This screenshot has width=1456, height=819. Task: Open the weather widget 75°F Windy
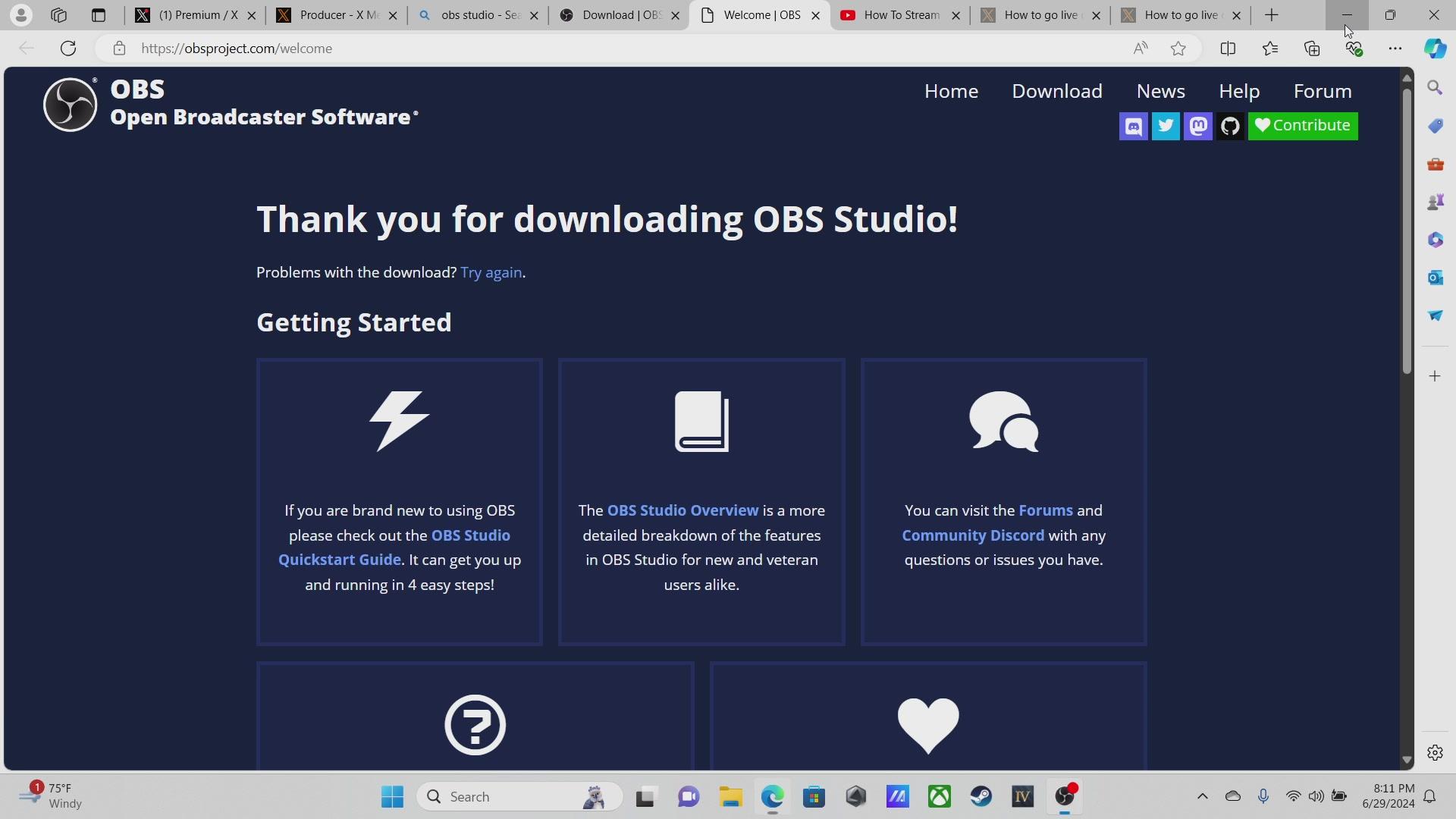51,796
